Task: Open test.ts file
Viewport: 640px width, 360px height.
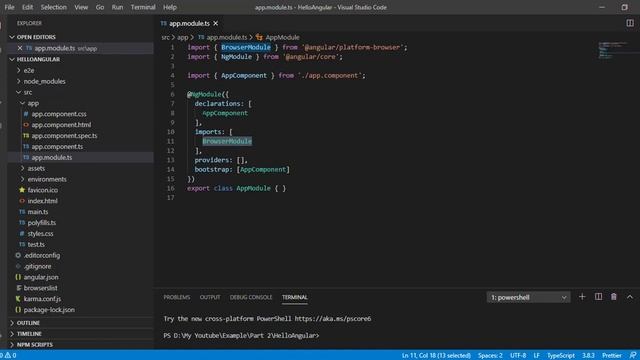Action: tap(36, 244)
